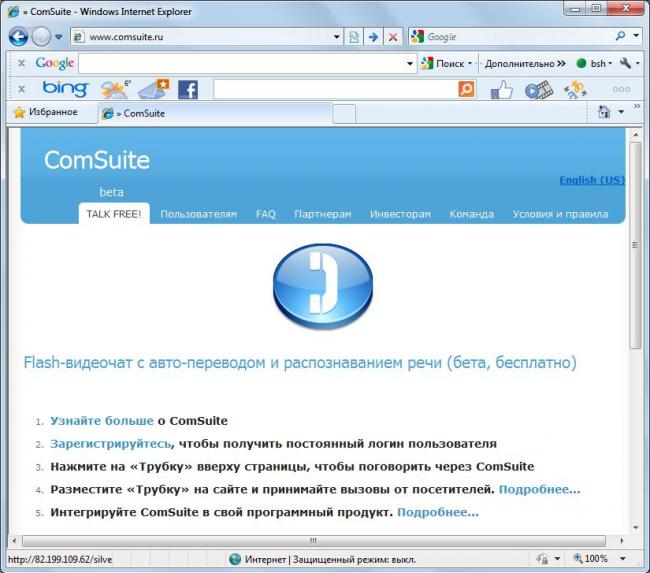Click the horizontal scrollbar right arrow
Image resolution: width=650 pixels, height=573 pixels.
[622, 541]
